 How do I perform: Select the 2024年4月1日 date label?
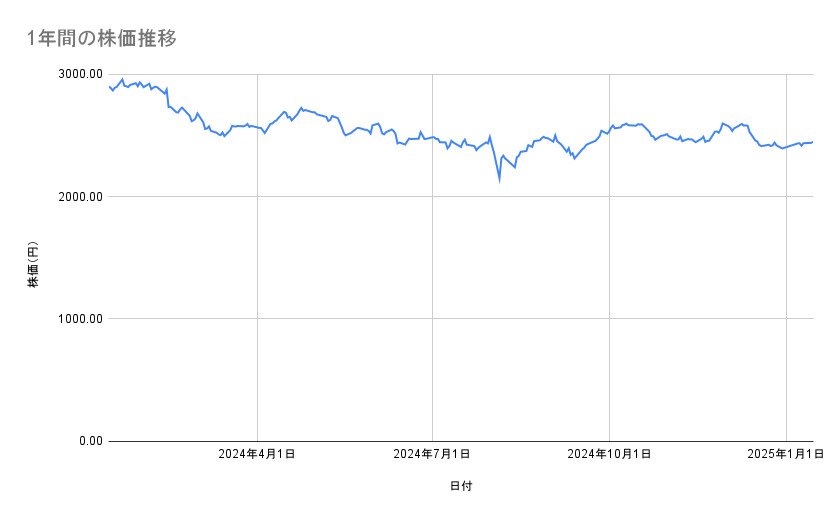coord(257,454)
